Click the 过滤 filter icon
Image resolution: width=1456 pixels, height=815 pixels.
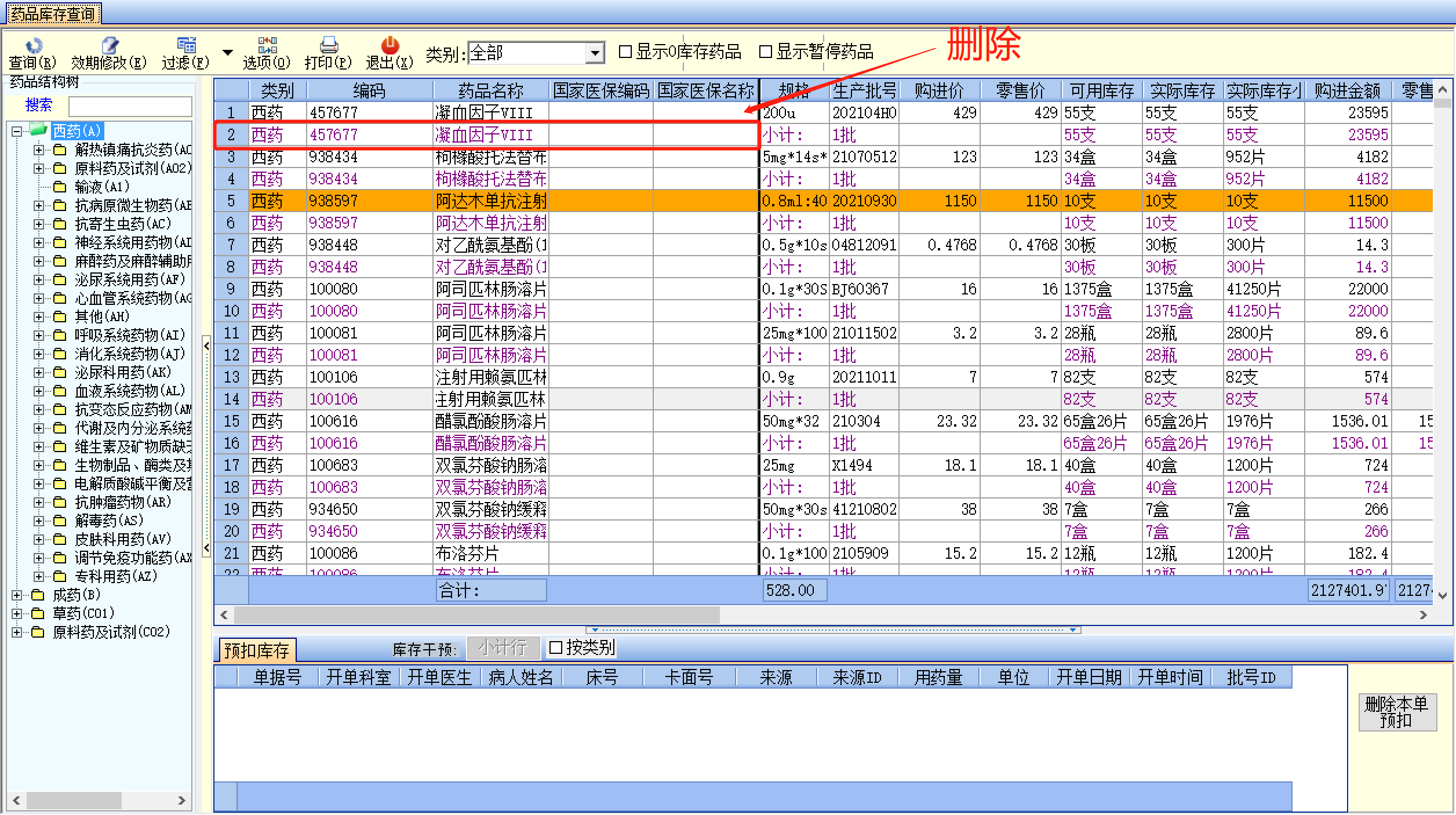pyautogui.click(x=186, y=45)
